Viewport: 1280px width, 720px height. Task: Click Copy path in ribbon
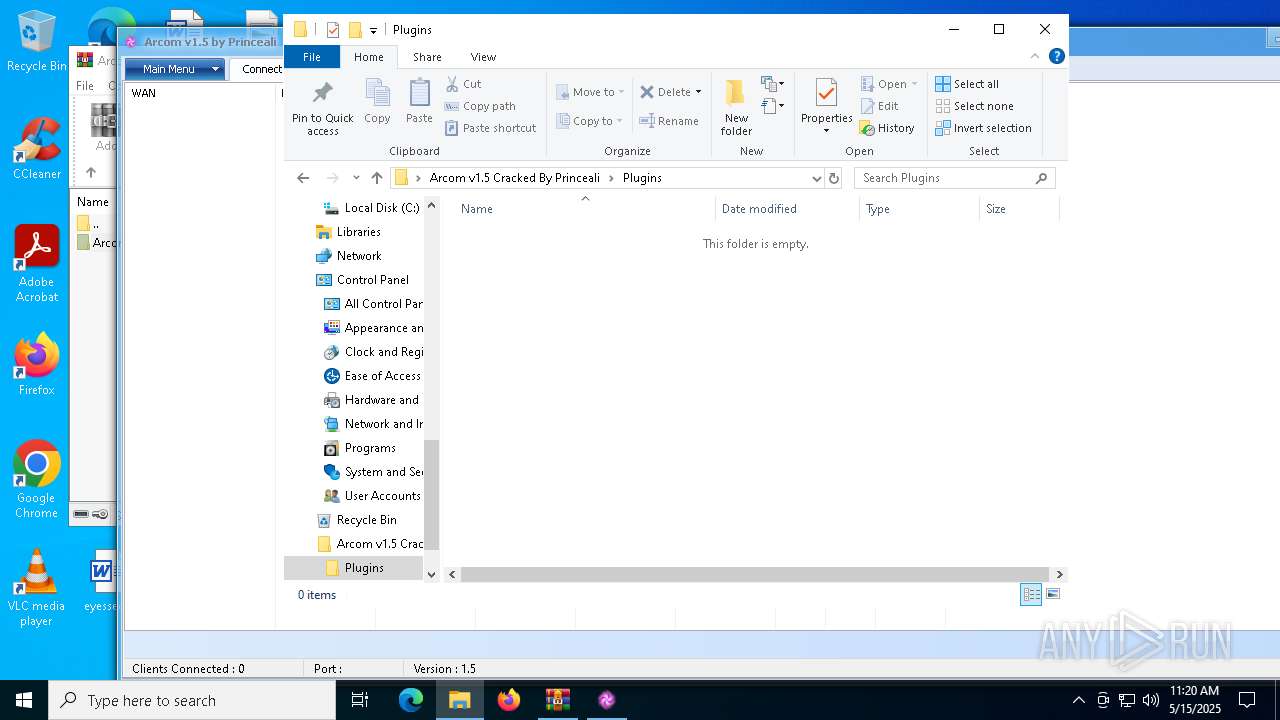point(480,106)
